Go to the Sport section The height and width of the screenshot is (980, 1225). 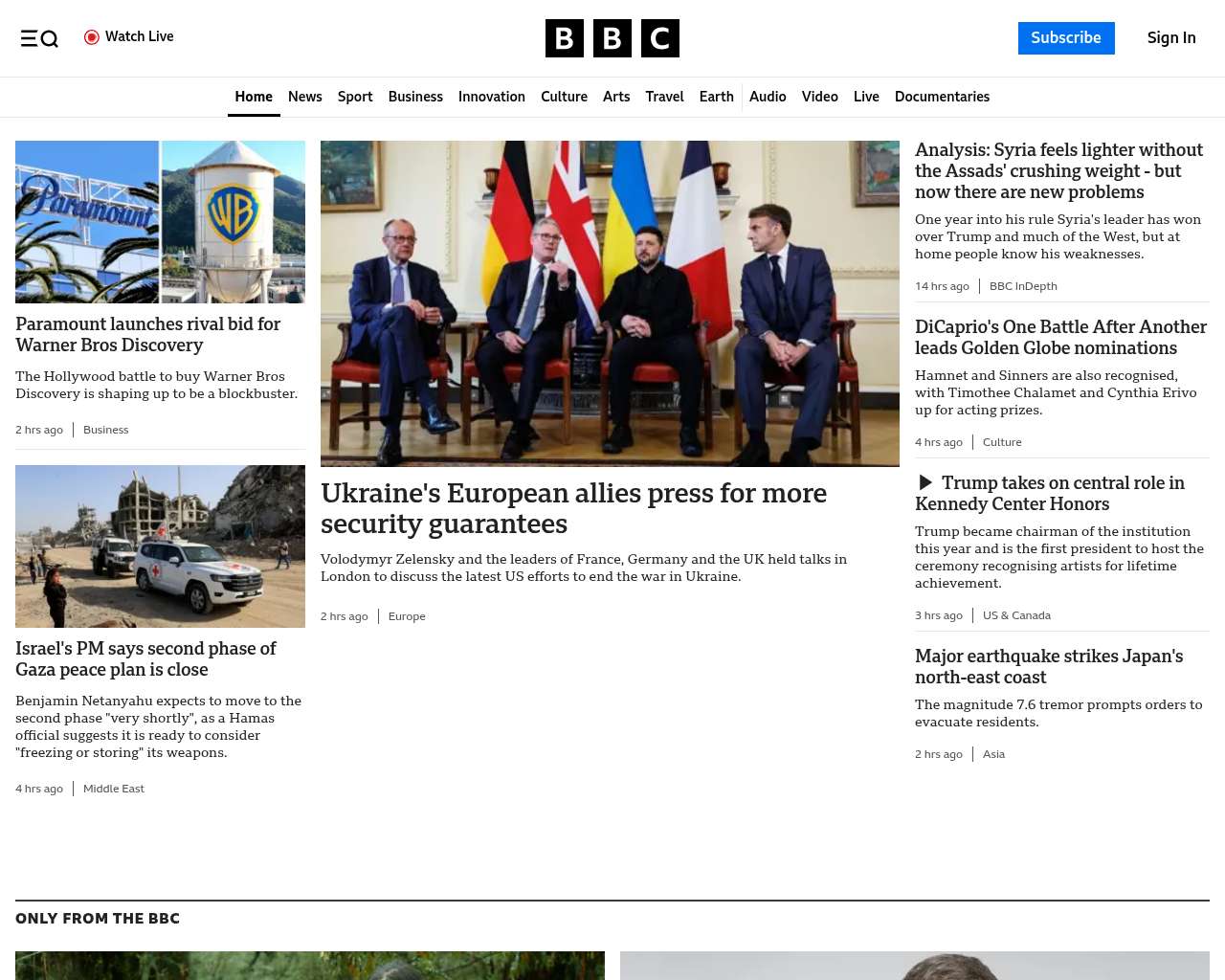point(355,97)
